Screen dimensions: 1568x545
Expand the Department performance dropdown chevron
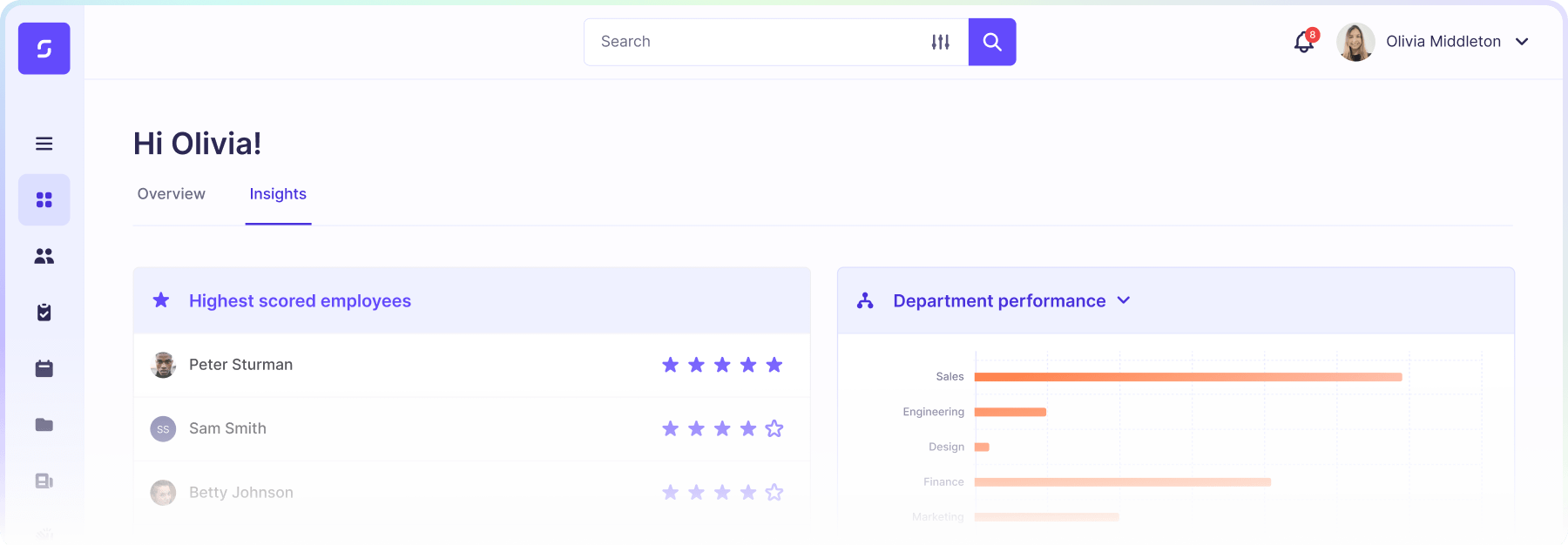tap(1124, 300)
